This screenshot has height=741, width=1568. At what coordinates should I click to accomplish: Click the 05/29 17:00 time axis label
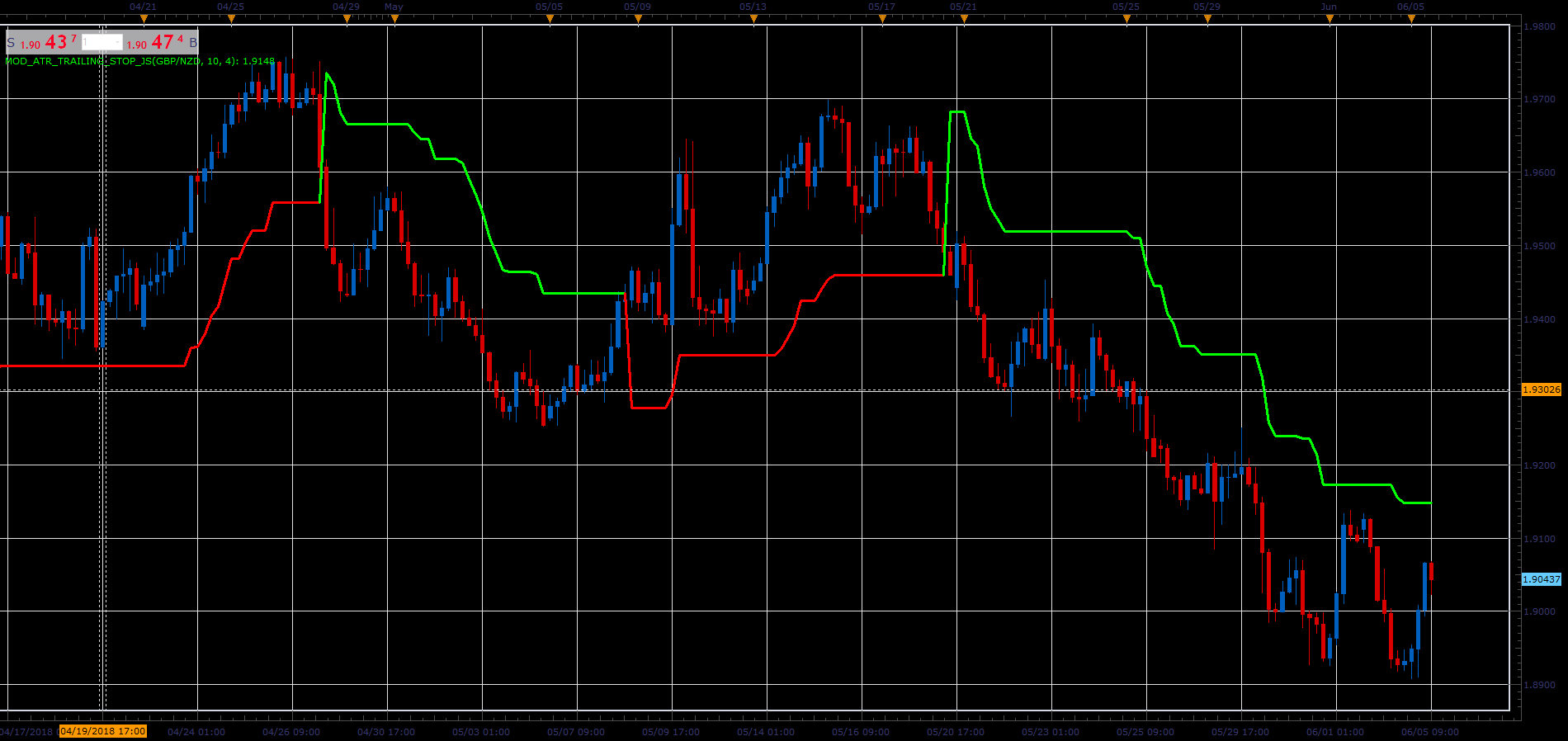[x=1240, y=732]
